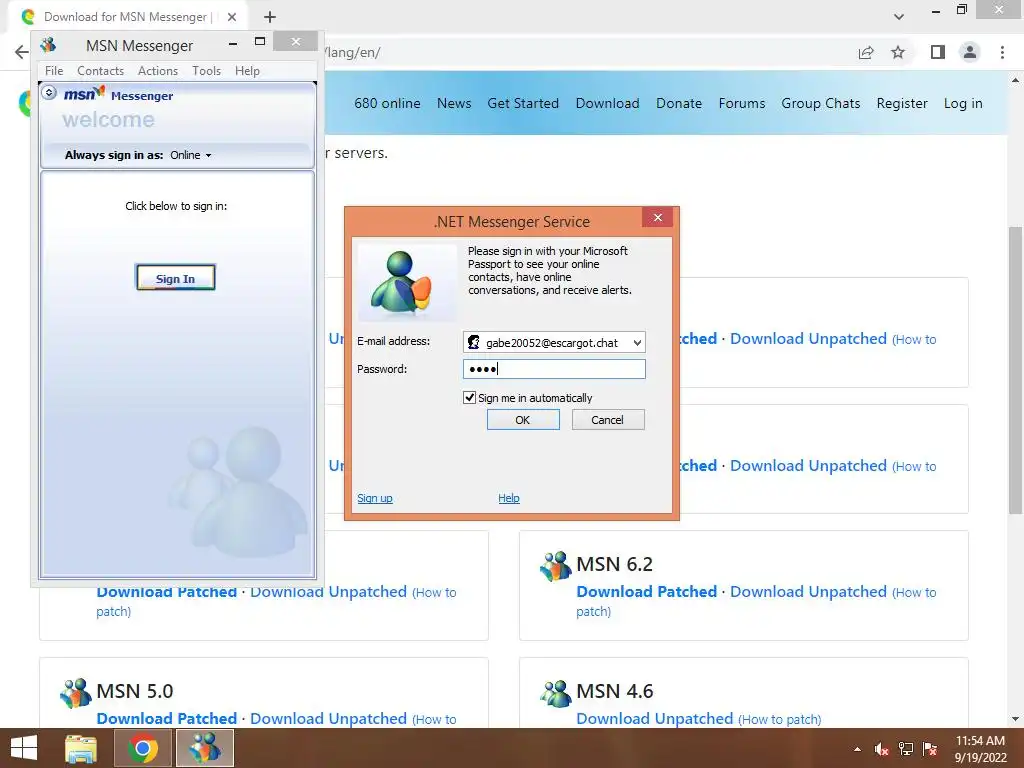Image resolution: width=1024 pixels, height=768 pixels.
Task: Expand the Always sign in as Online dropdown
Action: (x=191, y=155)
